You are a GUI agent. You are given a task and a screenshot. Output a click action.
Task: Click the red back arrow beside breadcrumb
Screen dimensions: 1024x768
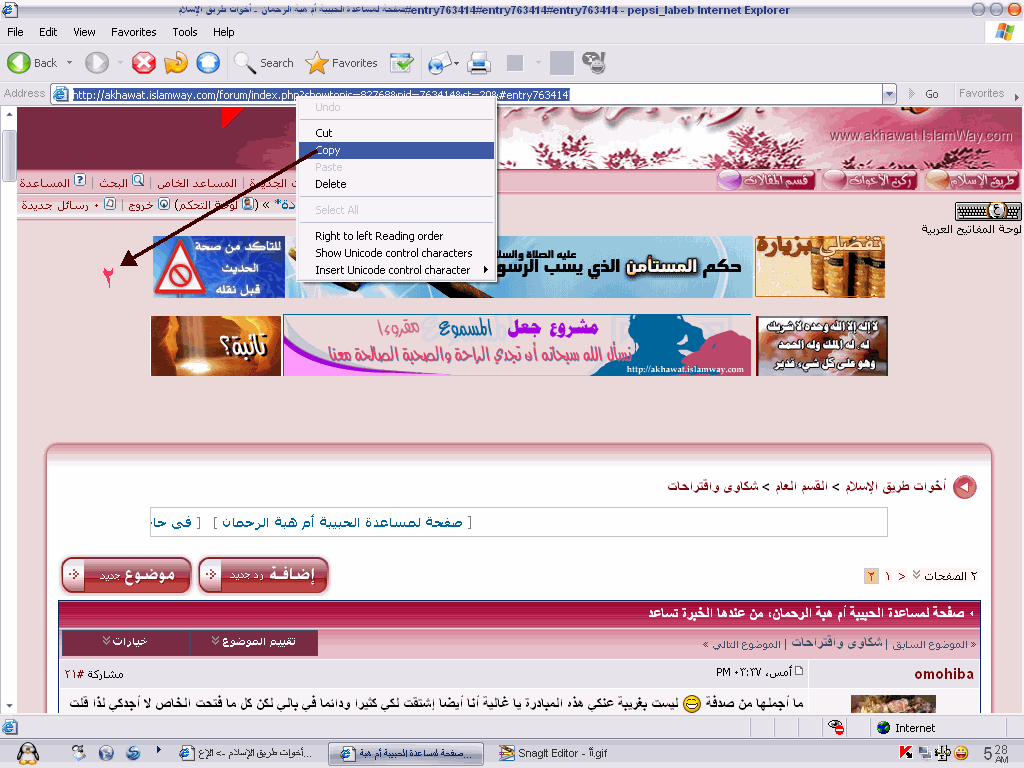(x=965, y=487)
